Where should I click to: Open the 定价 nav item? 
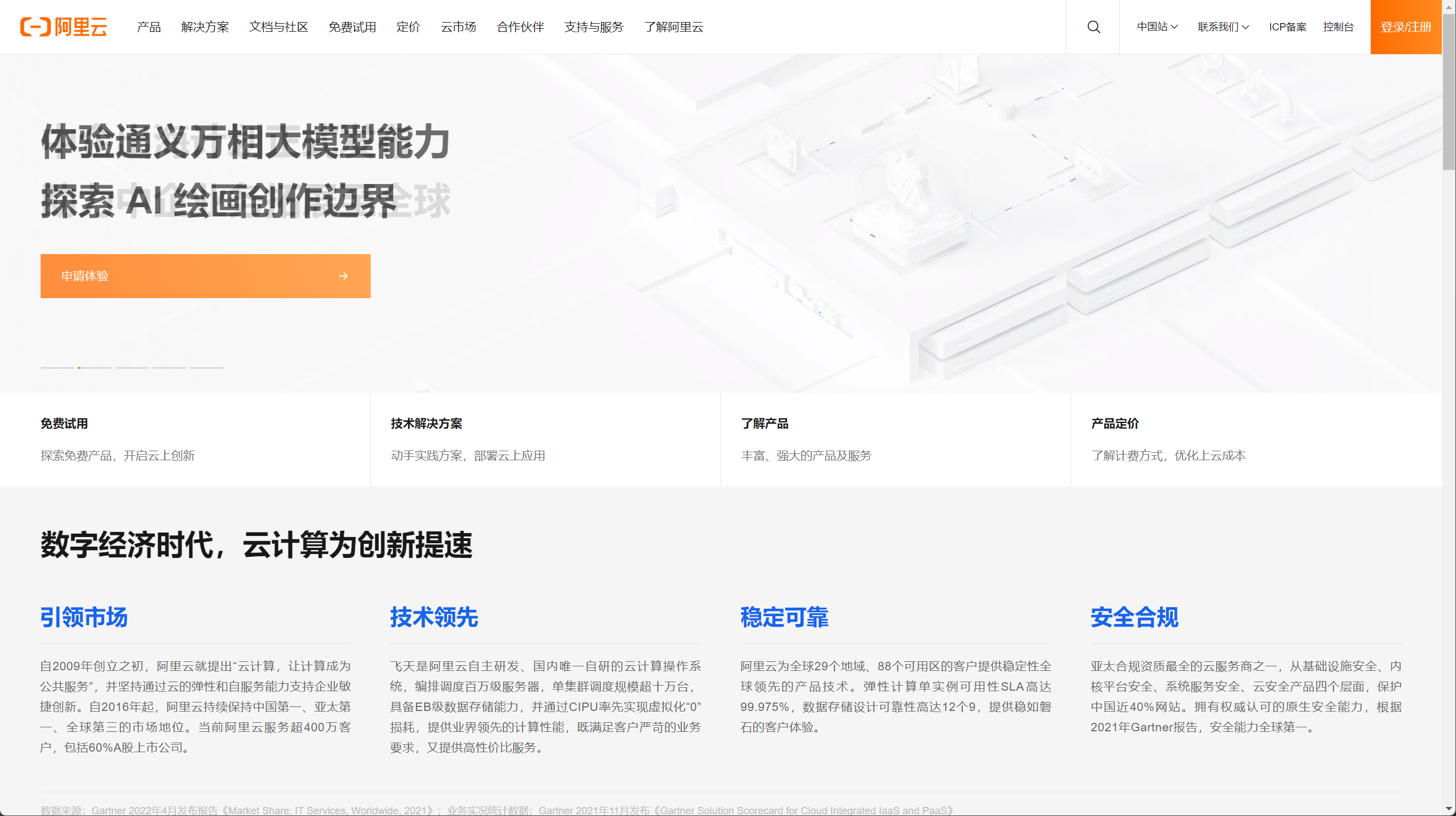point(408,27)
